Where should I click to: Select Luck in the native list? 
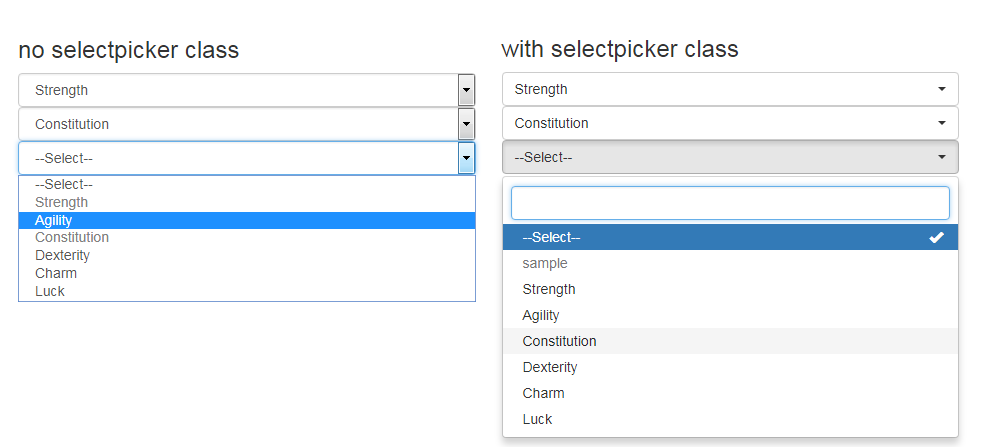[x=247, y=291]
